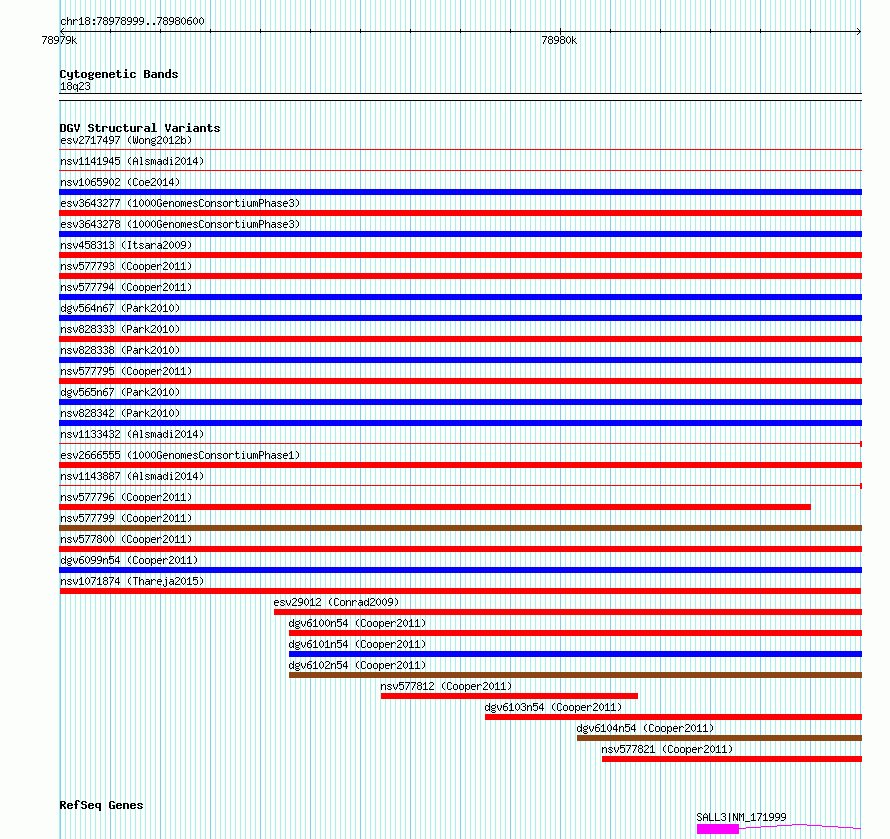This screenshot has height=839, width=890.
Task: Click the esv2717497 (Wong2012b) variant label
Action: coord(126,140)
